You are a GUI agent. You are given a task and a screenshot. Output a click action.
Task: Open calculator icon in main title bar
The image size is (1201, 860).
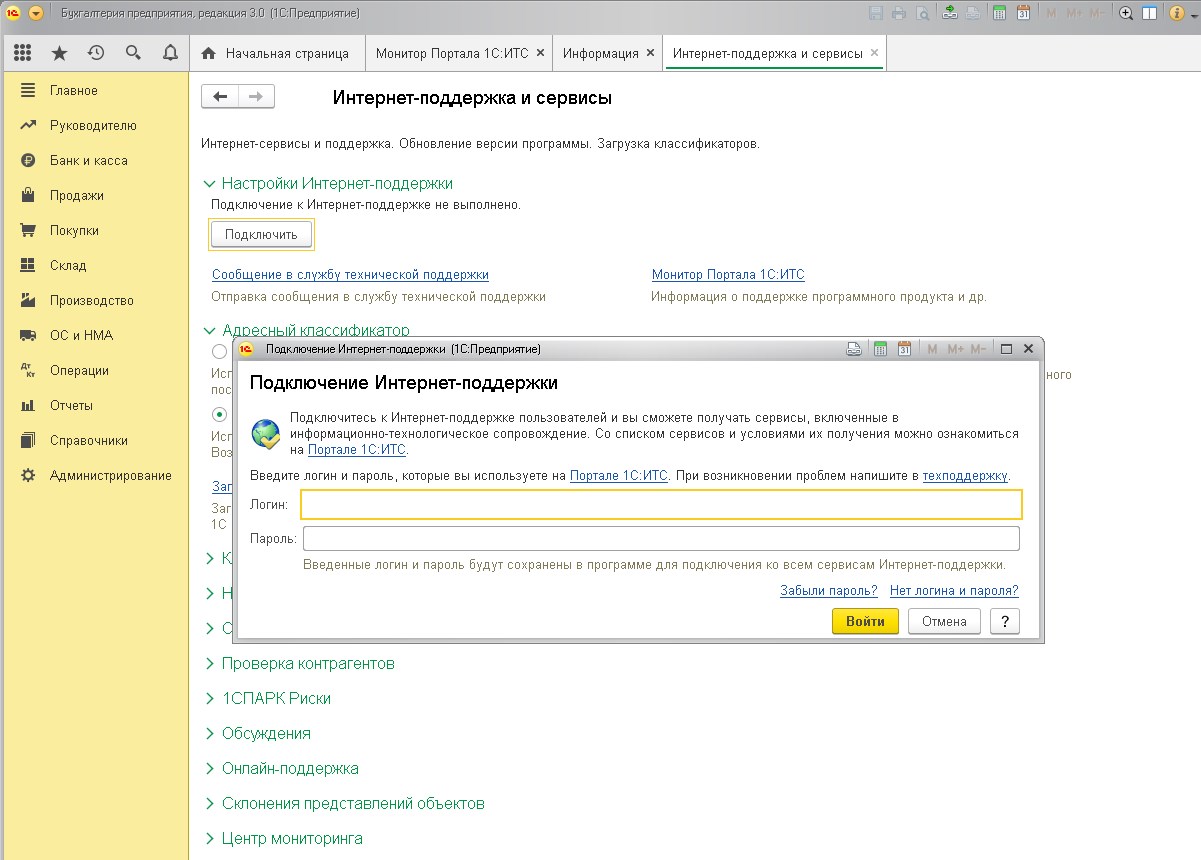point(999,13)
